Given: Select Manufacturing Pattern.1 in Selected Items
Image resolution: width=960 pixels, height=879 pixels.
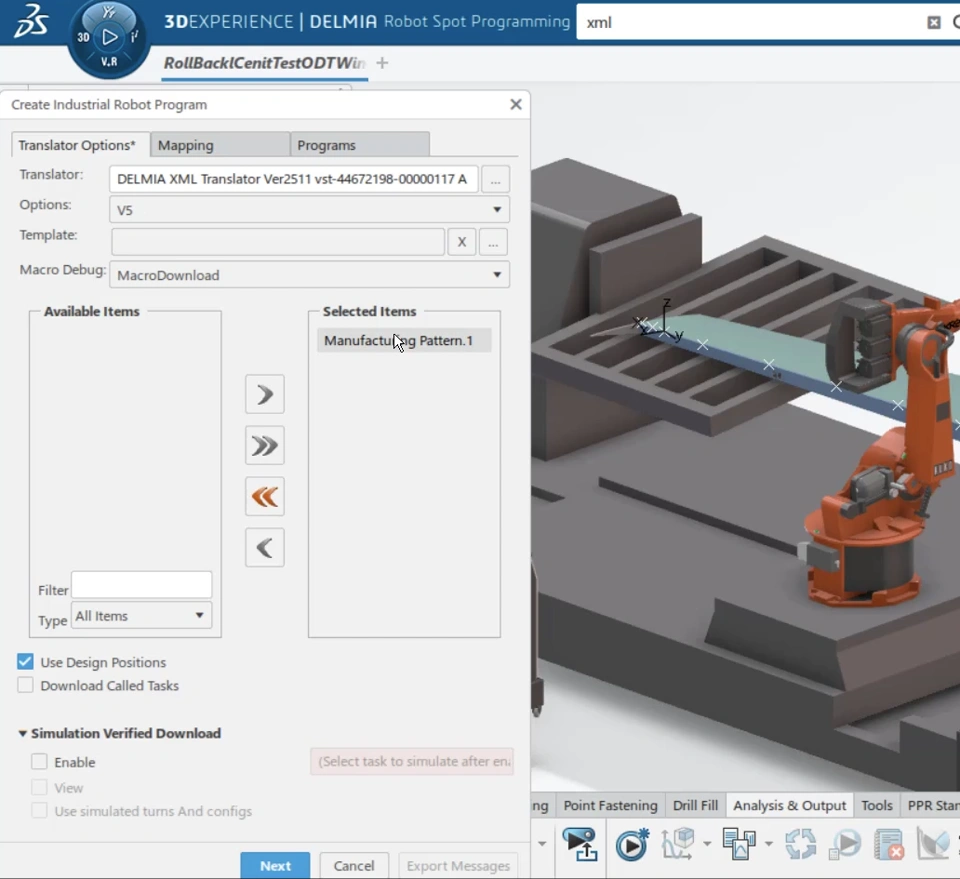Looking at the screenshot, I should pyautogui.click(x=404, y=340).
